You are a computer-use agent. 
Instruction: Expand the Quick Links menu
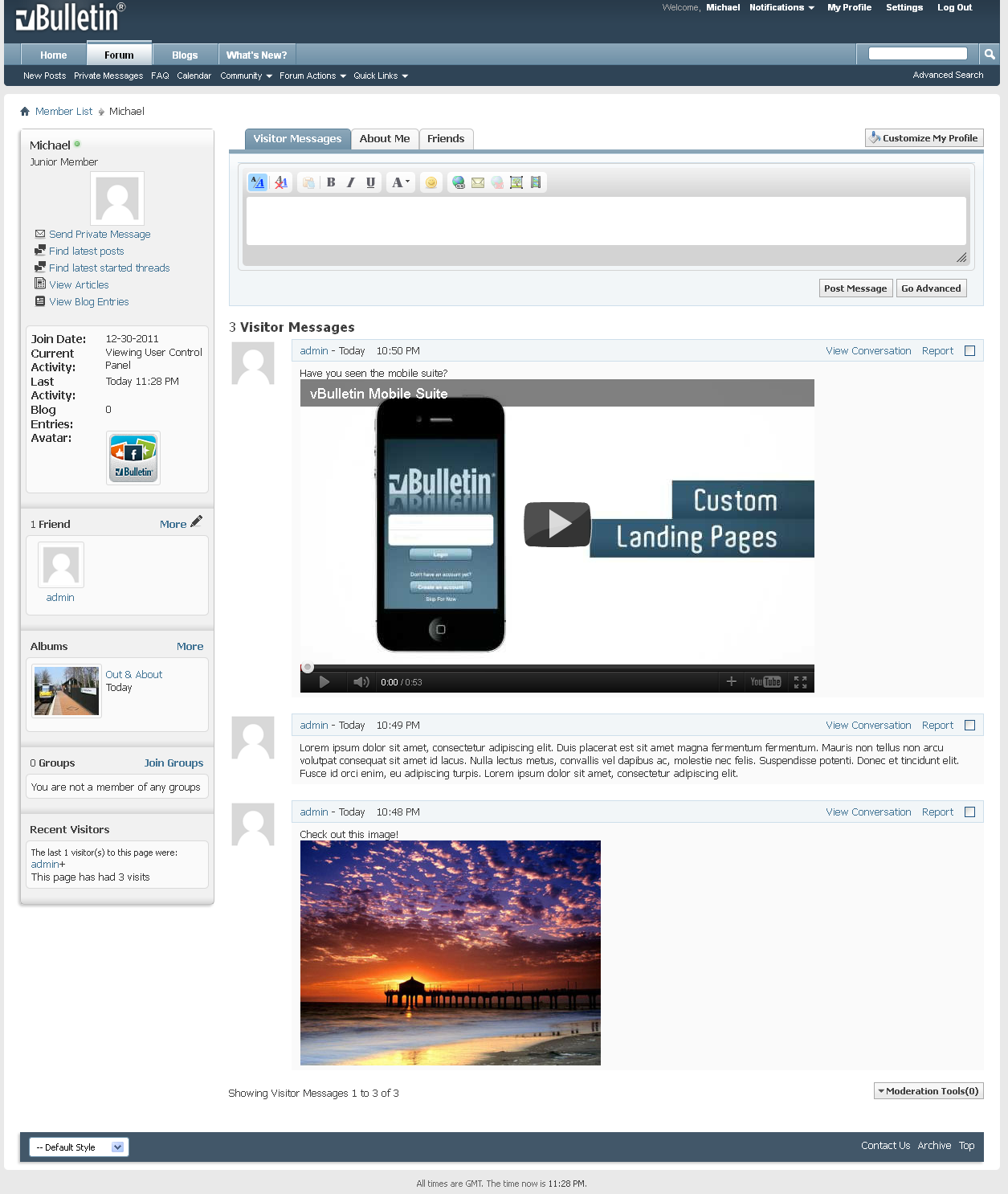[x=381, y=76]
